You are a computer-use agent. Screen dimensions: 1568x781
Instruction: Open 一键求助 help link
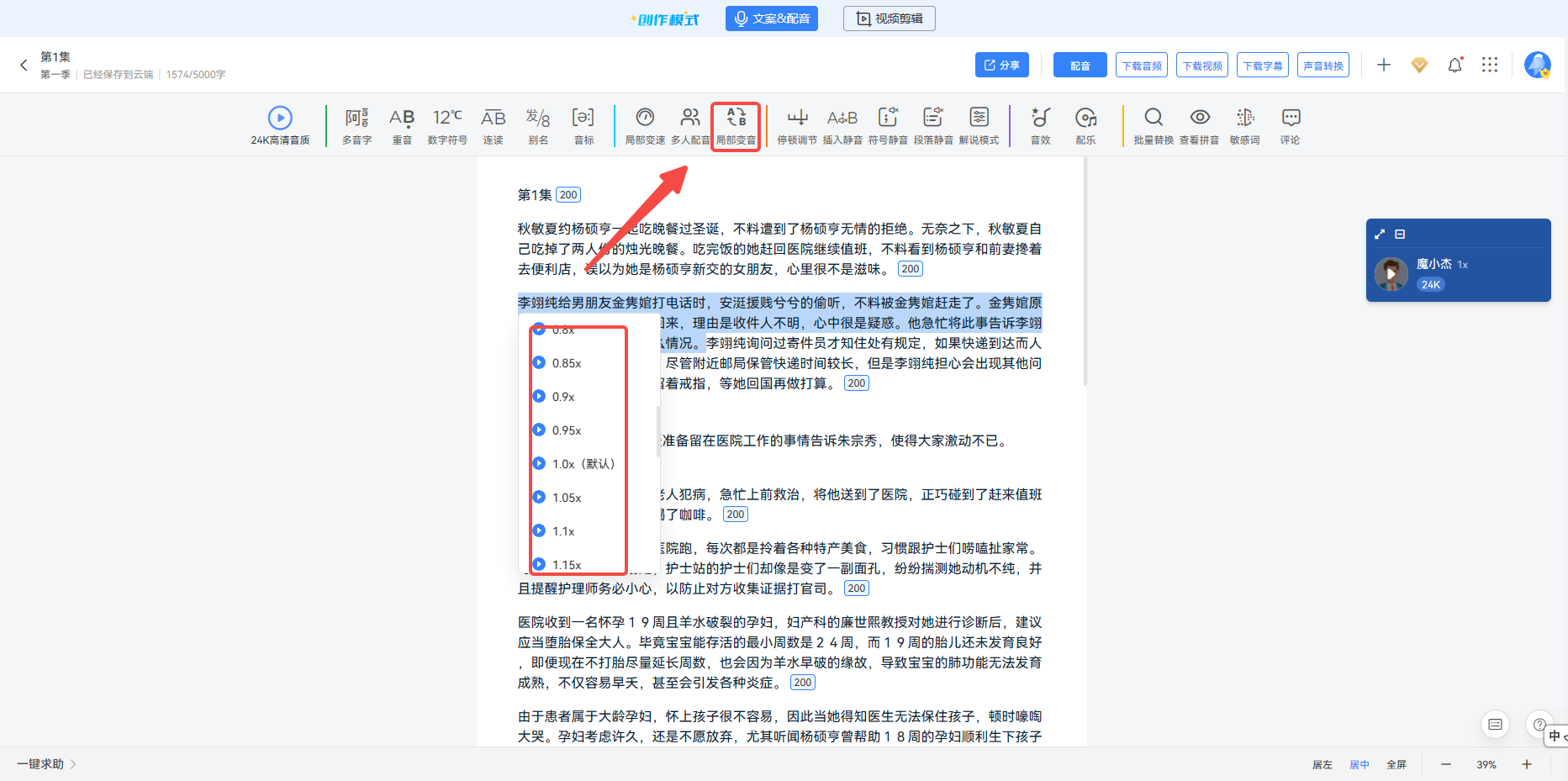[46, 764]
